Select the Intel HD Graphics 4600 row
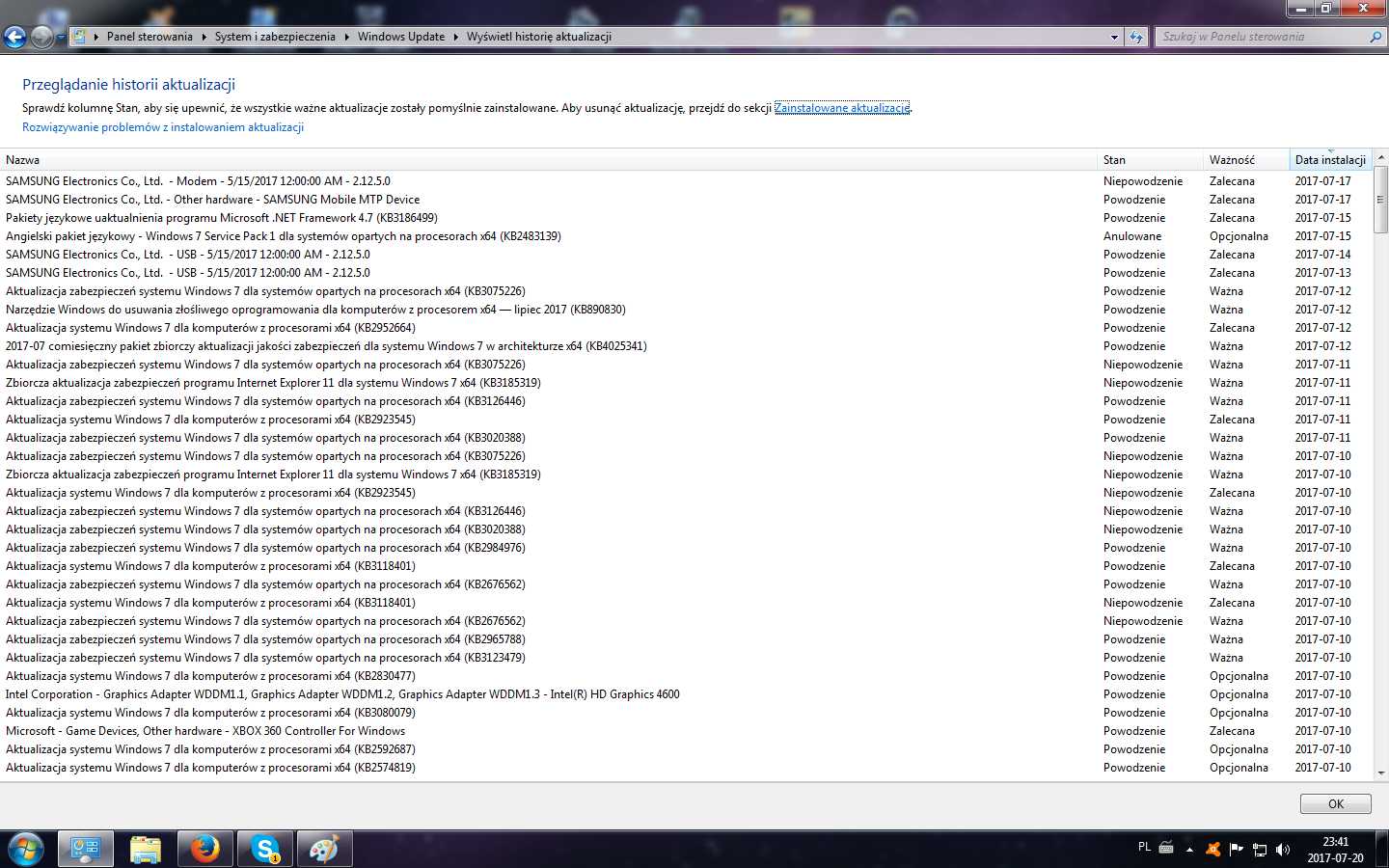 coord(686,694)
